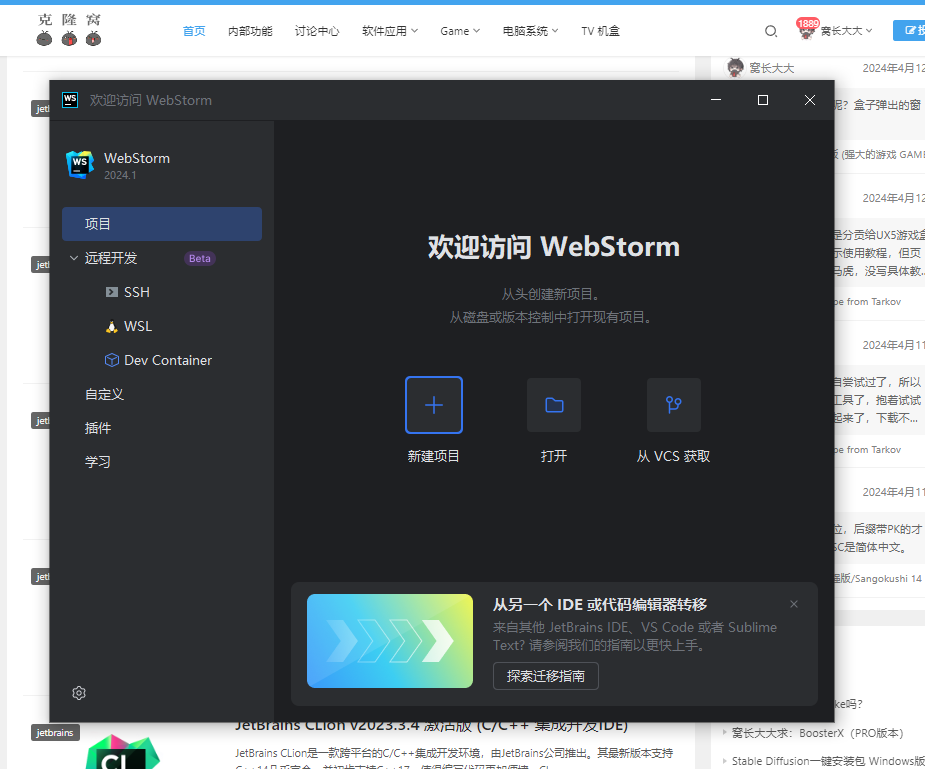The width and height of the screenshot is (925, 769).
Task: Open the 软件应用 dropdown menu
Action: pyautogui.click(x=390, y=31)
